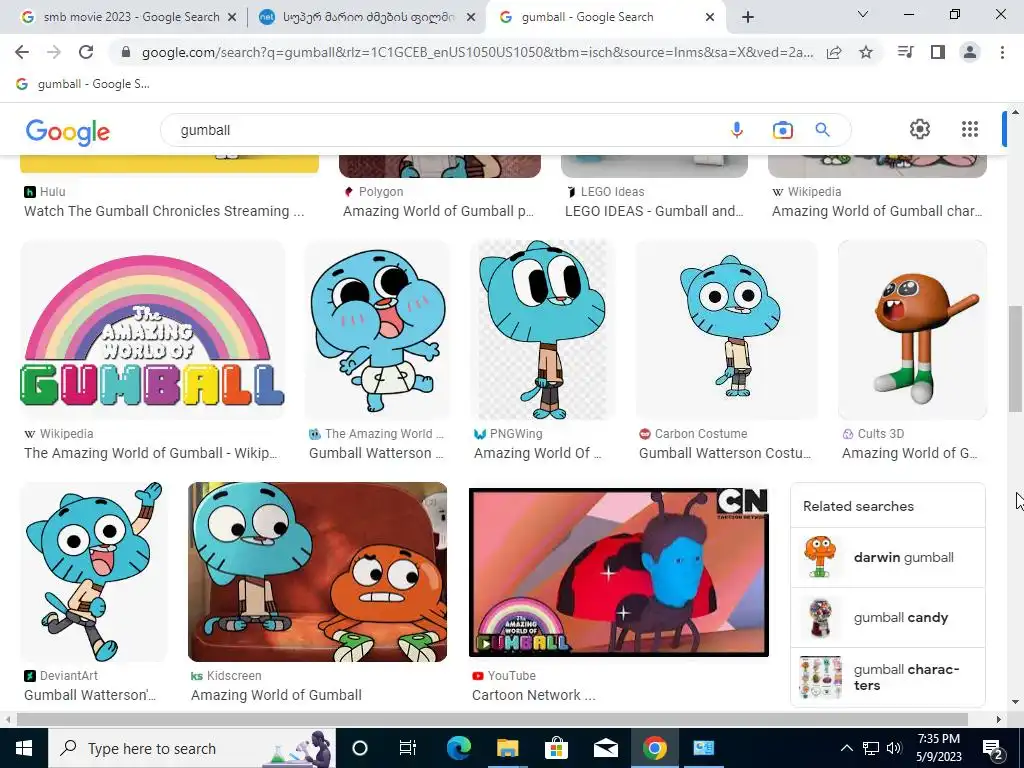Image resolution: width=1024 pixels, height=768 pixels.
Task: Open the media control icon in toolbar
Action: (x=905, y=52)
